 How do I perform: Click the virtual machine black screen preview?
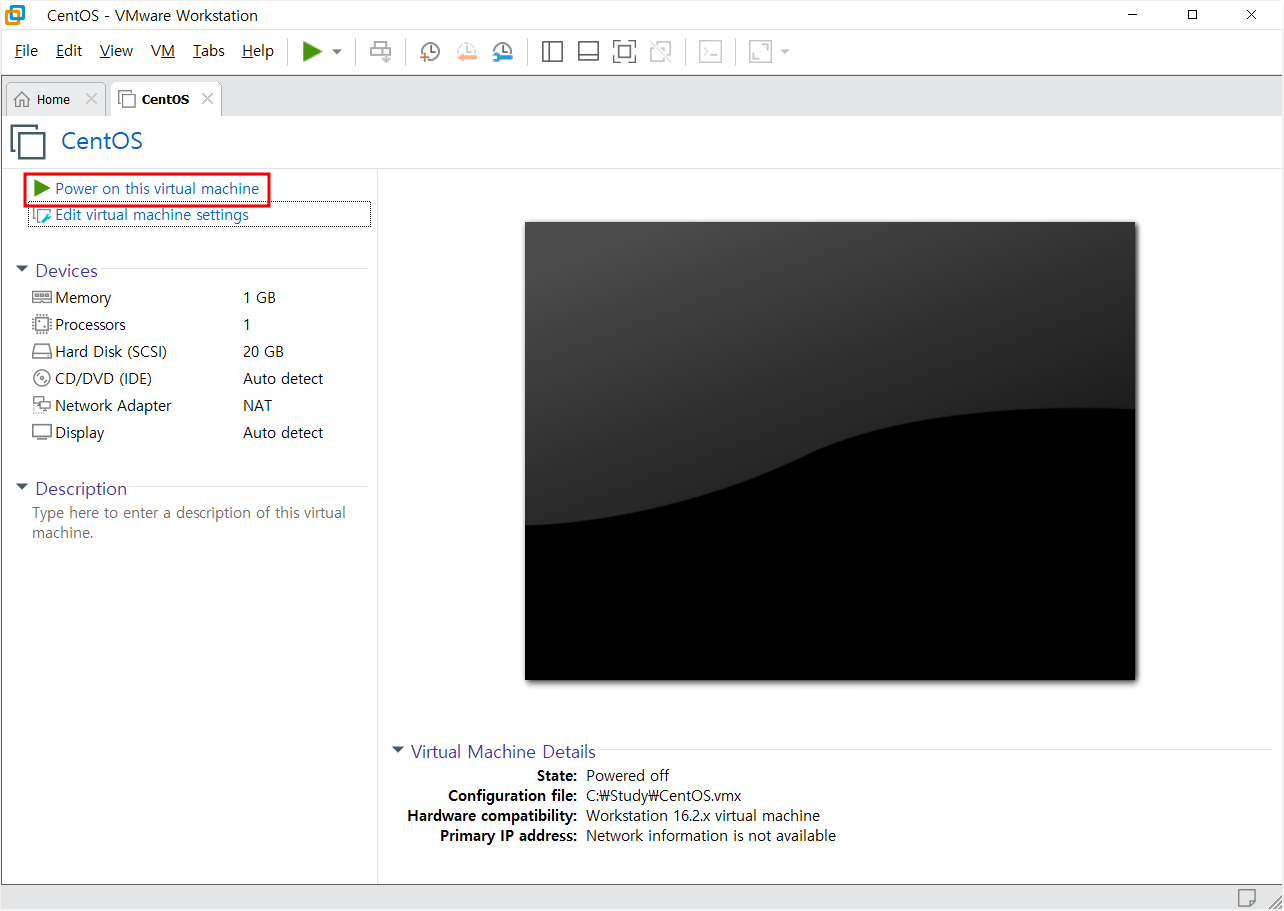tap(830, 451)
